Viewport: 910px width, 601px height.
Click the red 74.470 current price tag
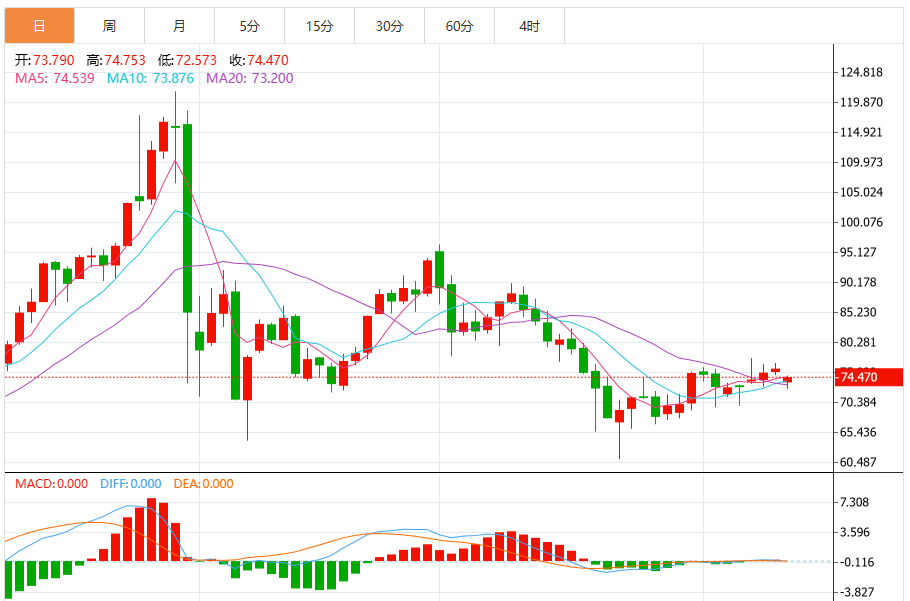pyautogui.click(x=868, y=377)
